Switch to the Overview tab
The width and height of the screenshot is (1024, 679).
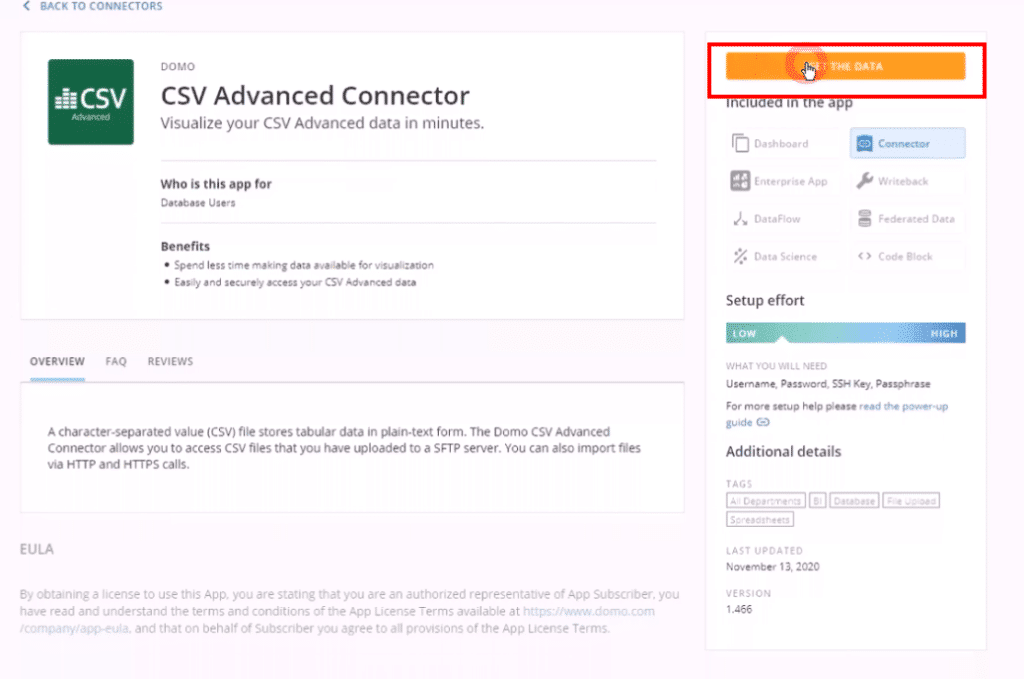[x=57, y=362]
